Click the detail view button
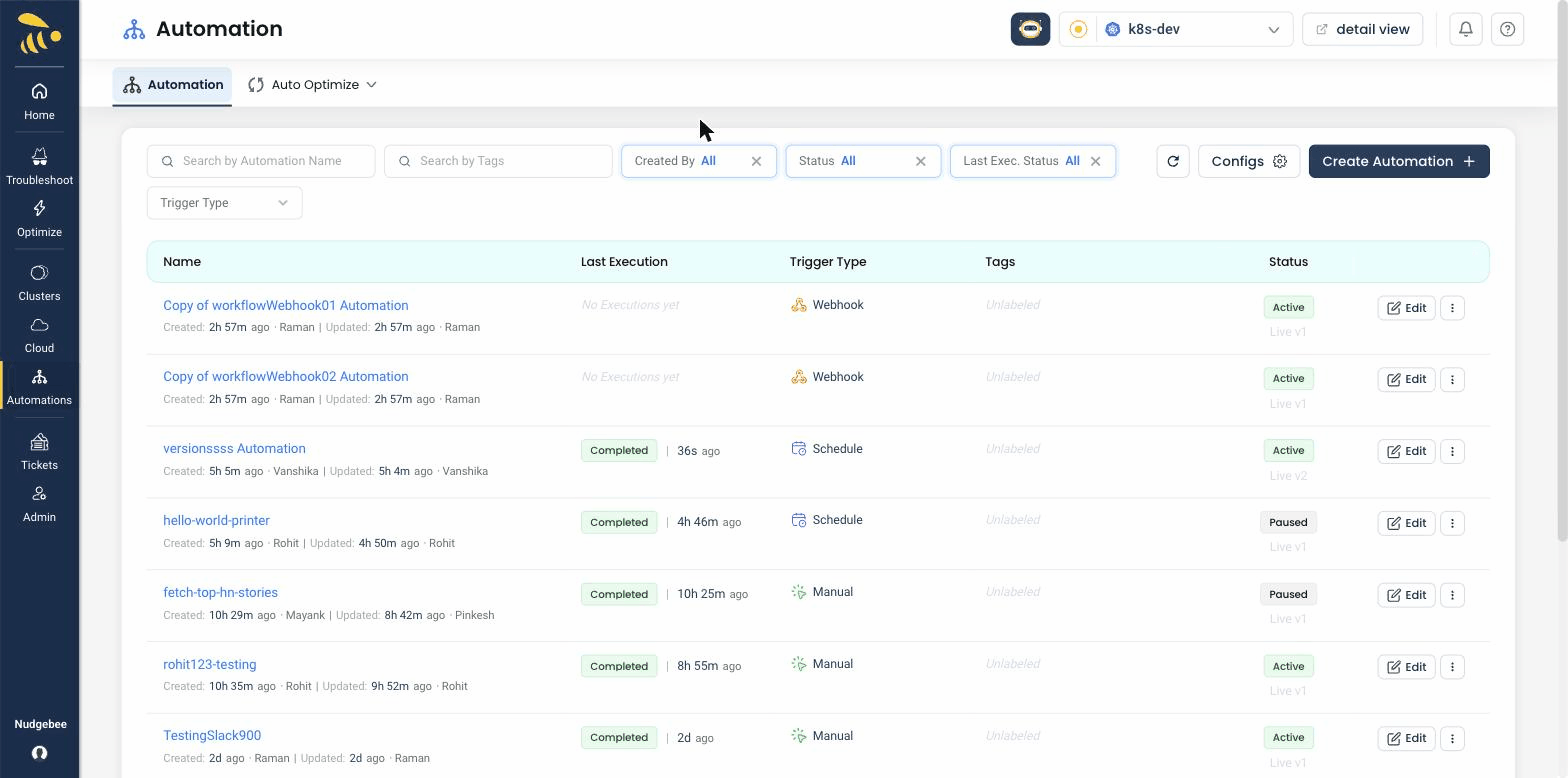The image size is (1568, 778). [x=1362, y=29]
